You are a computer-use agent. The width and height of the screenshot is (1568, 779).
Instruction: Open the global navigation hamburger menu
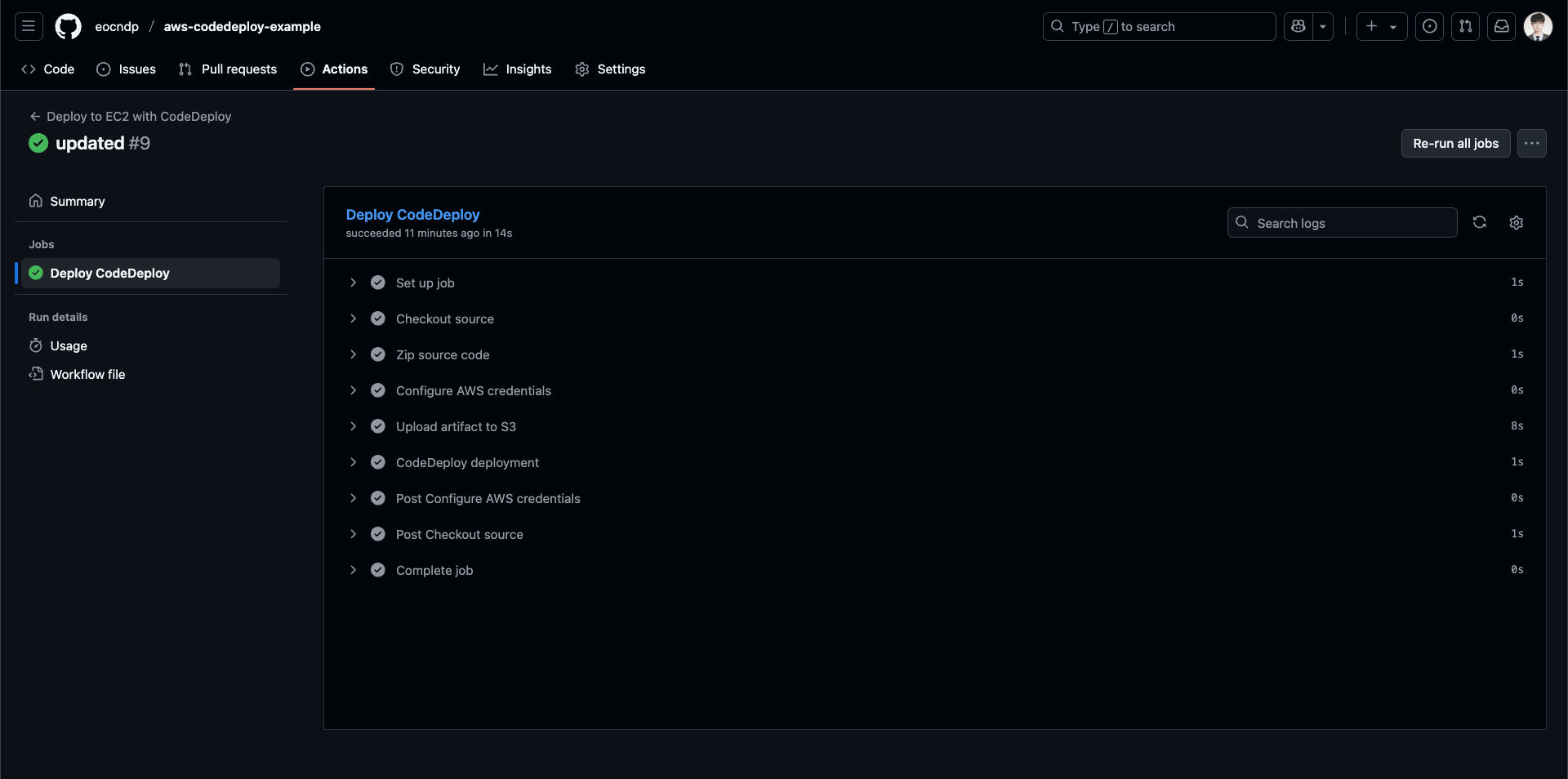point(29,26)
